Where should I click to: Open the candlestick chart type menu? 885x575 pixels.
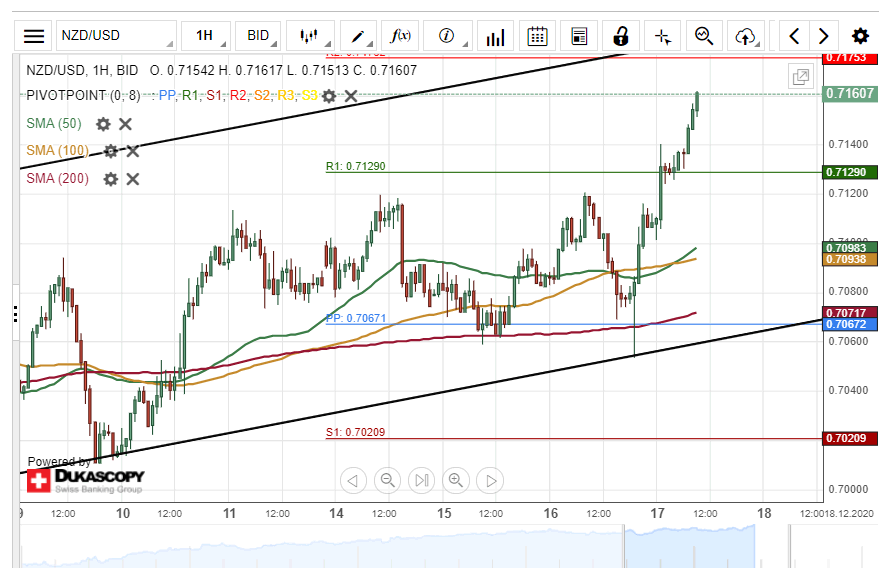[310, 36]
